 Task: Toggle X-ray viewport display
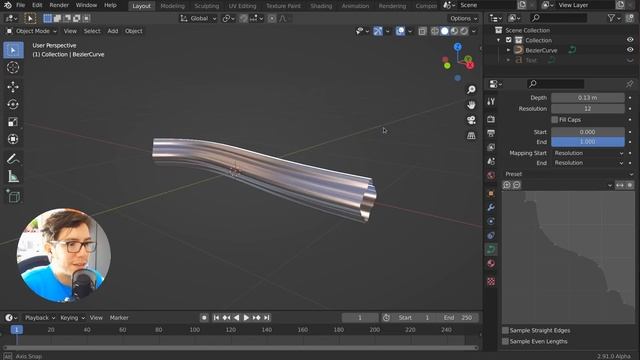422,31
